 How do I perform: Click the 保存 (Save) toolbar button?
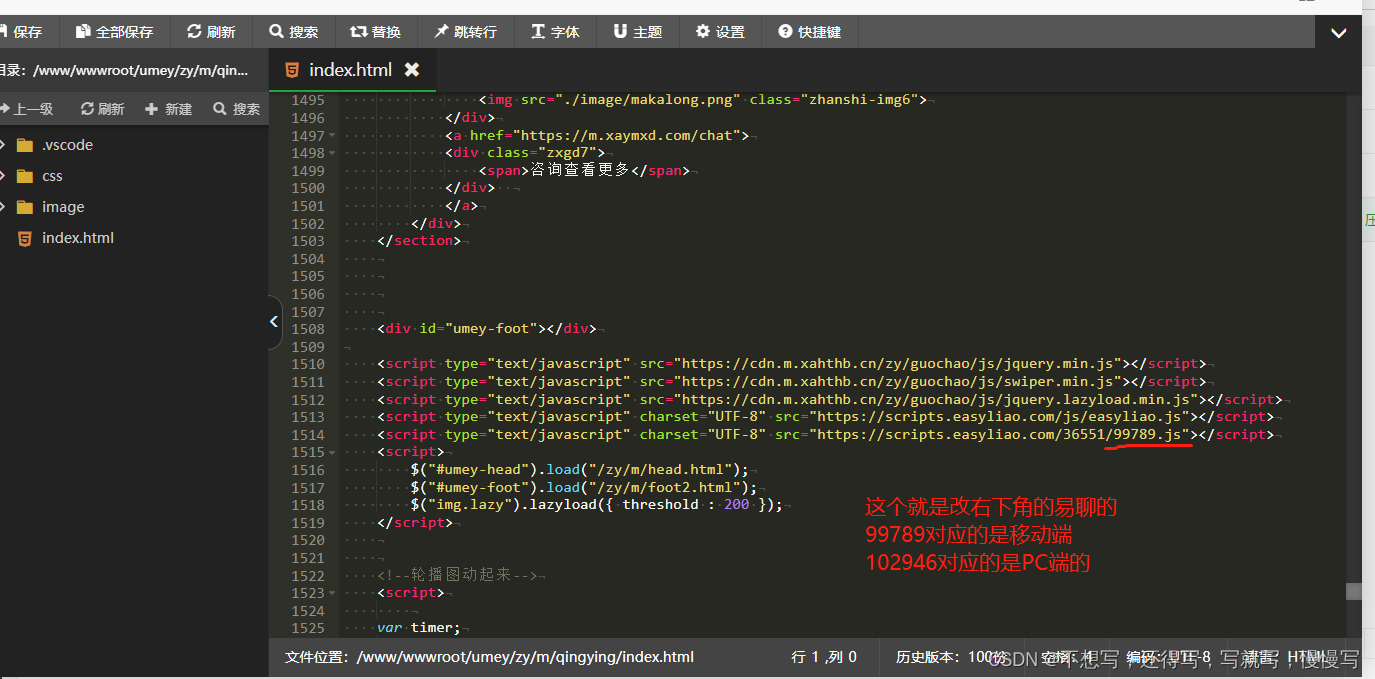[22, 32]
